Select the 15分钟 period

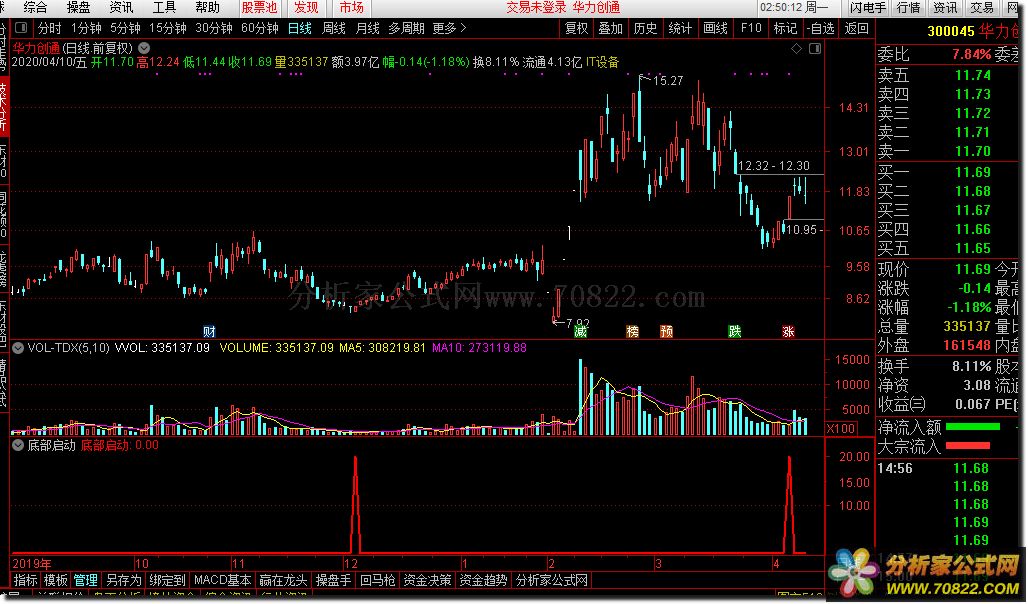[x=168, y=28]
